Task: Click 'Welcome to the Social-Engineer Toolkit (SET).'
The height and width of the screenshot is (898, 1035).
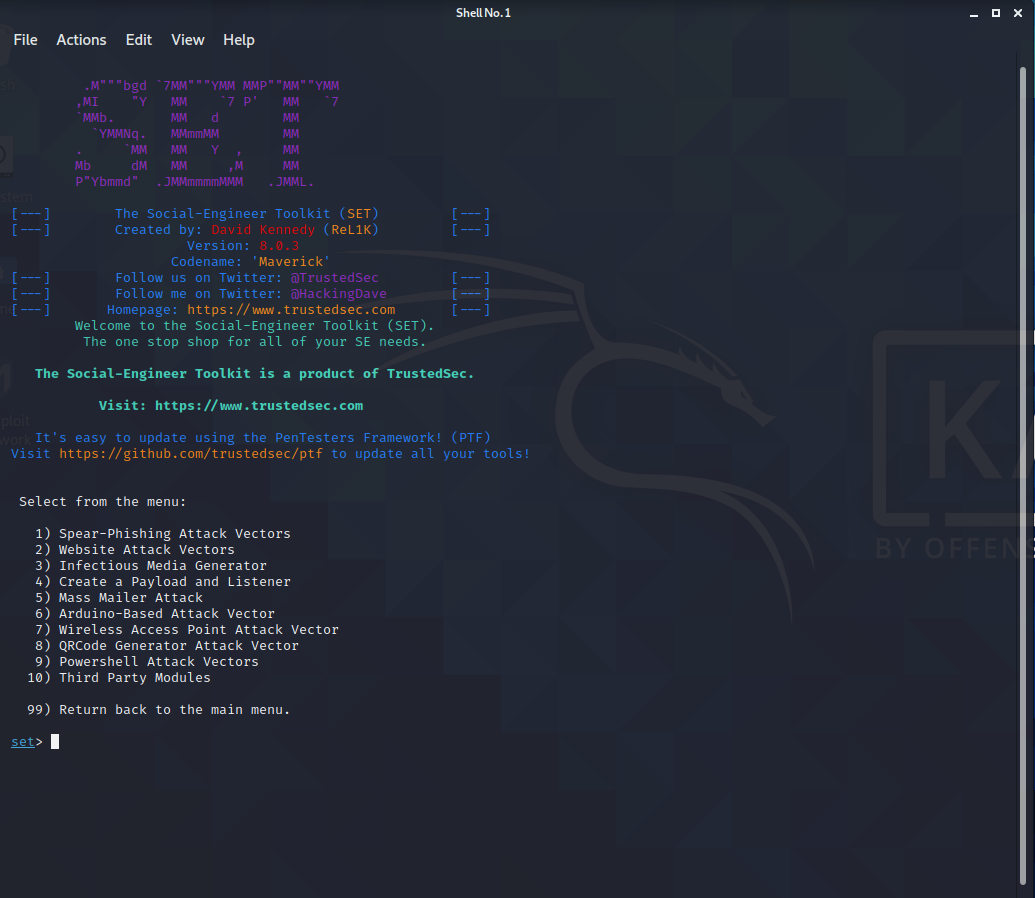Action: [x=254, y=326]
